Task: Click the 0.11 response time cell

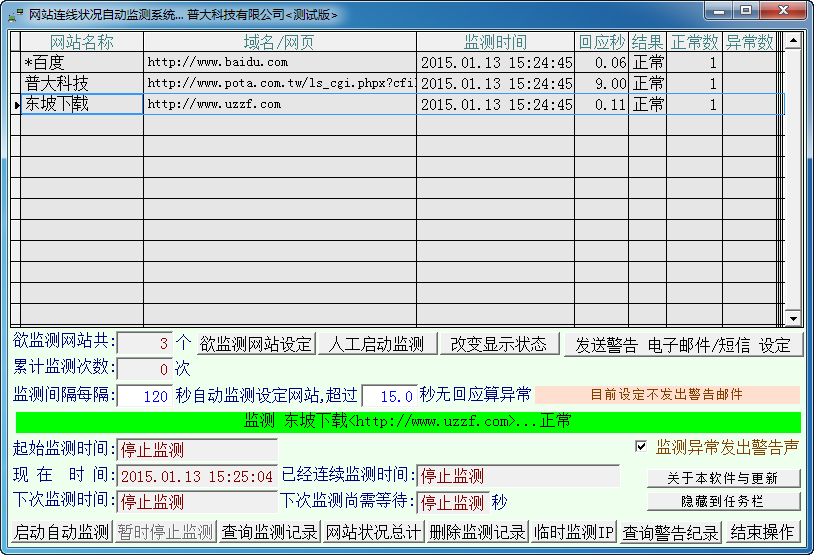Action: pyautogui.click(x=602, y=104)
